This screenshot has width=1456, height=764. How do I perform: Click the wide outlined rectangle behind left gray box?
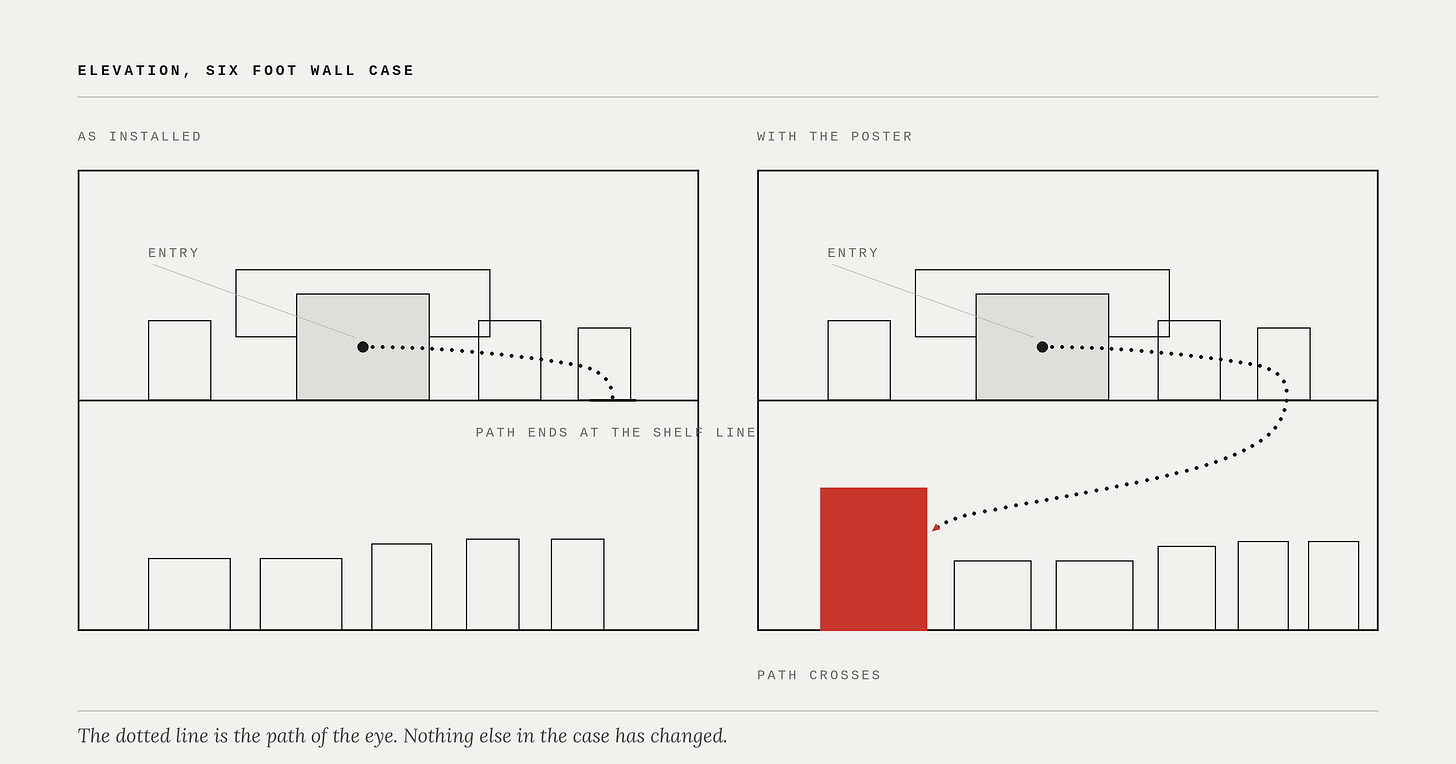(x=363, y=303)
